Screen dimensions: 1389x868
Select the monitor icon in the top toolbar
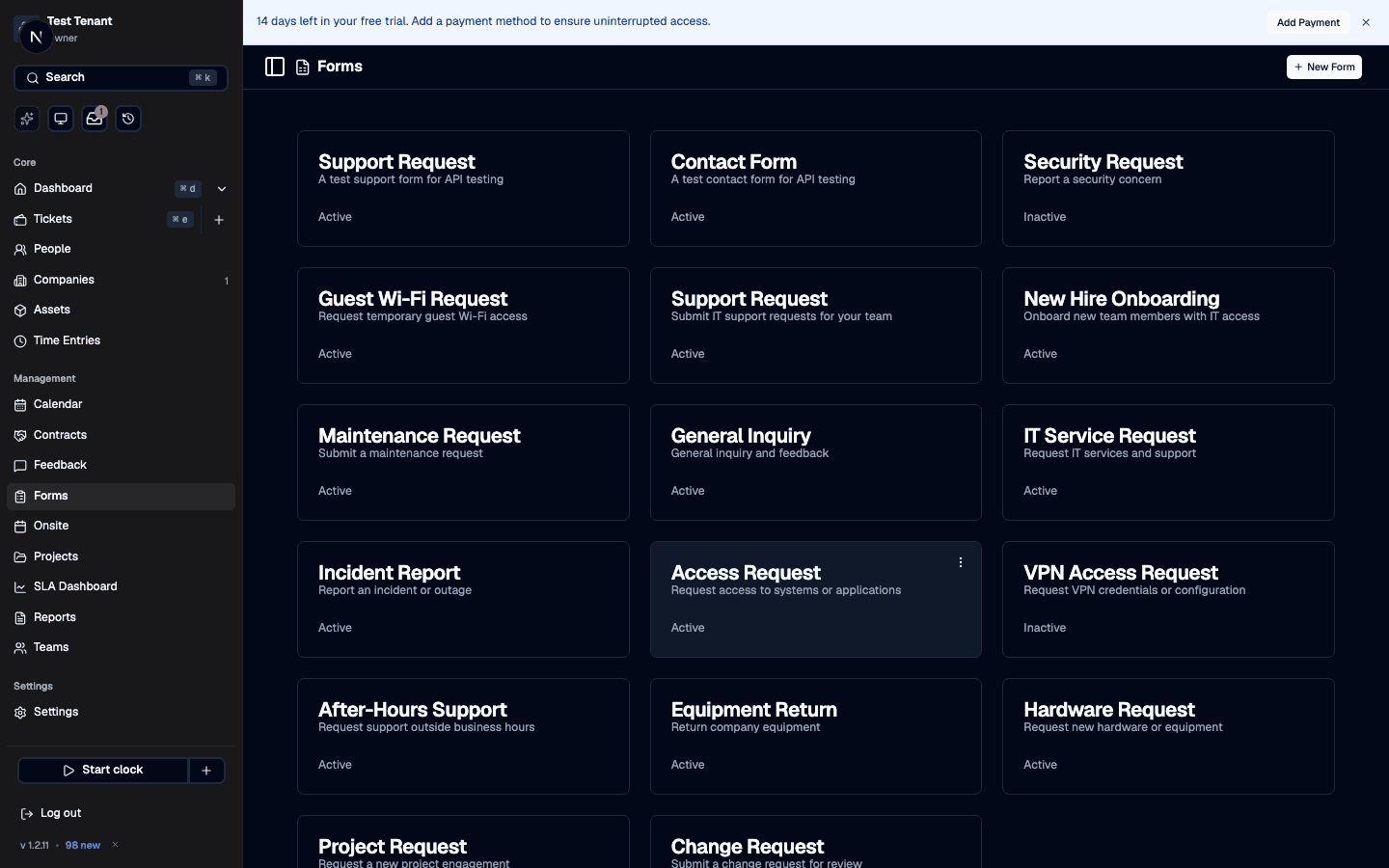click(x=60, y=118)
